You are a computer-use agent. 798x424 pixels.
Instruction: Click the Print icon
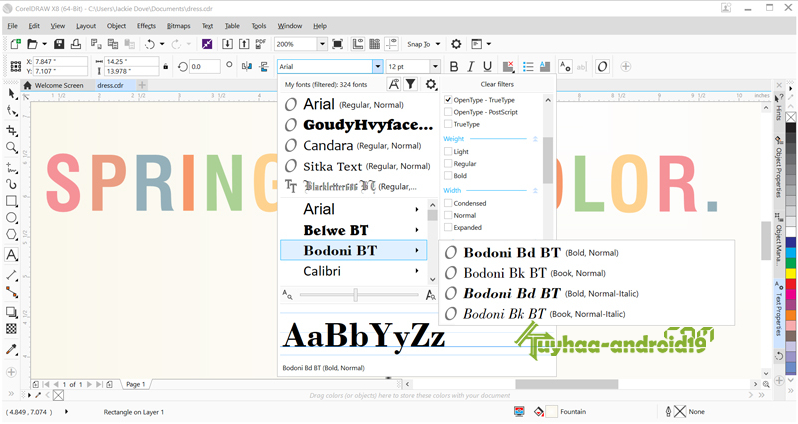(76, 44)
